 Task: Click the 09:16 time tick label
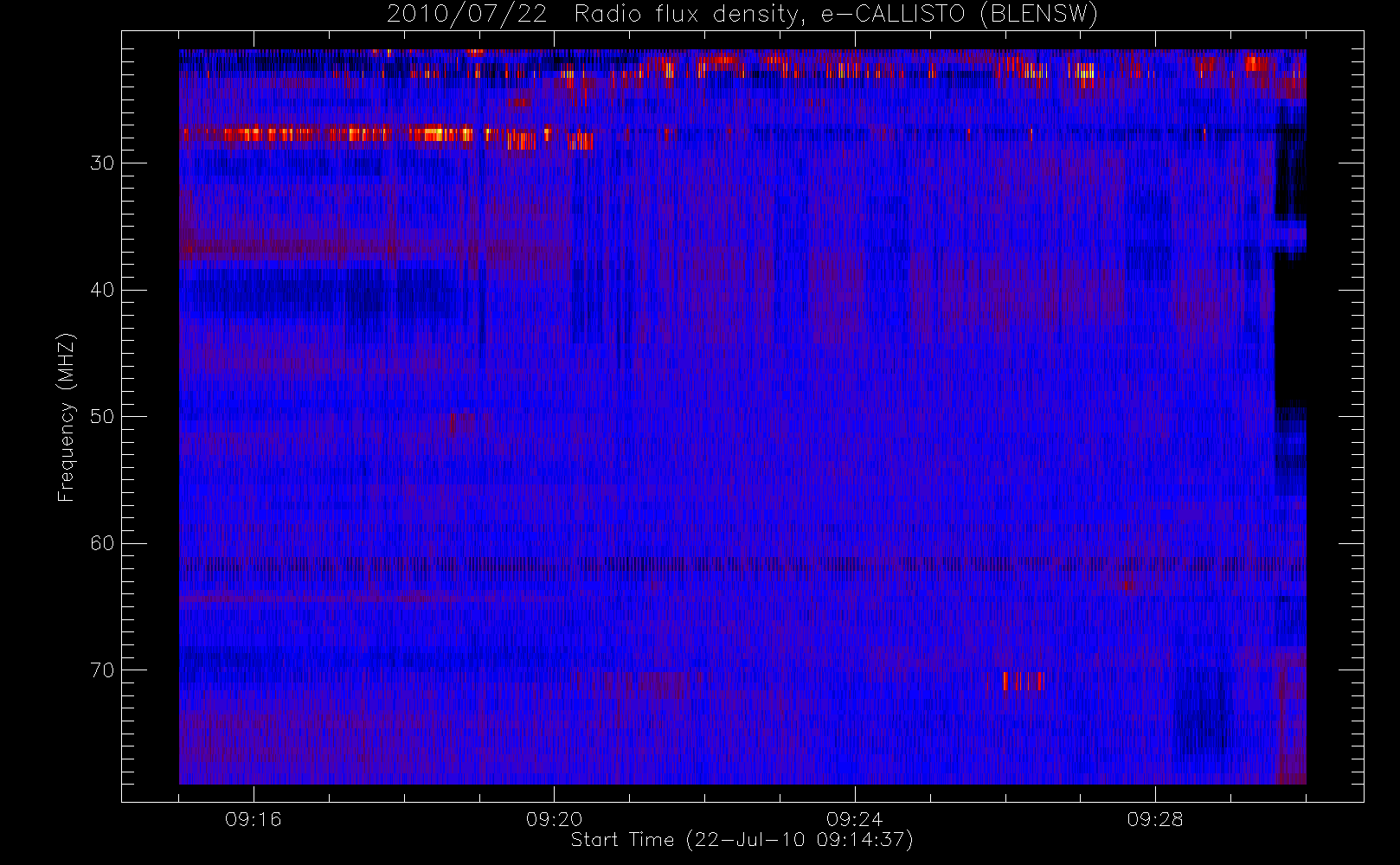[254, 819]
